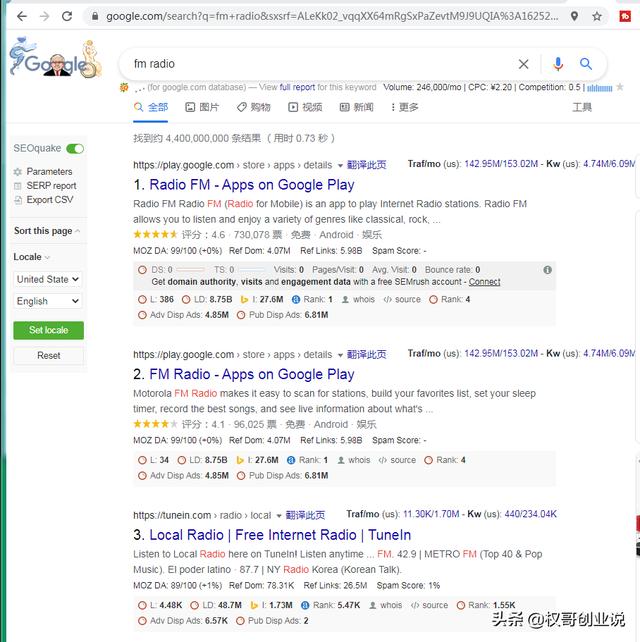This screenshot has height=642, width=640.
Task: Submit search with magnifier icon
Action: coord(586,64)
